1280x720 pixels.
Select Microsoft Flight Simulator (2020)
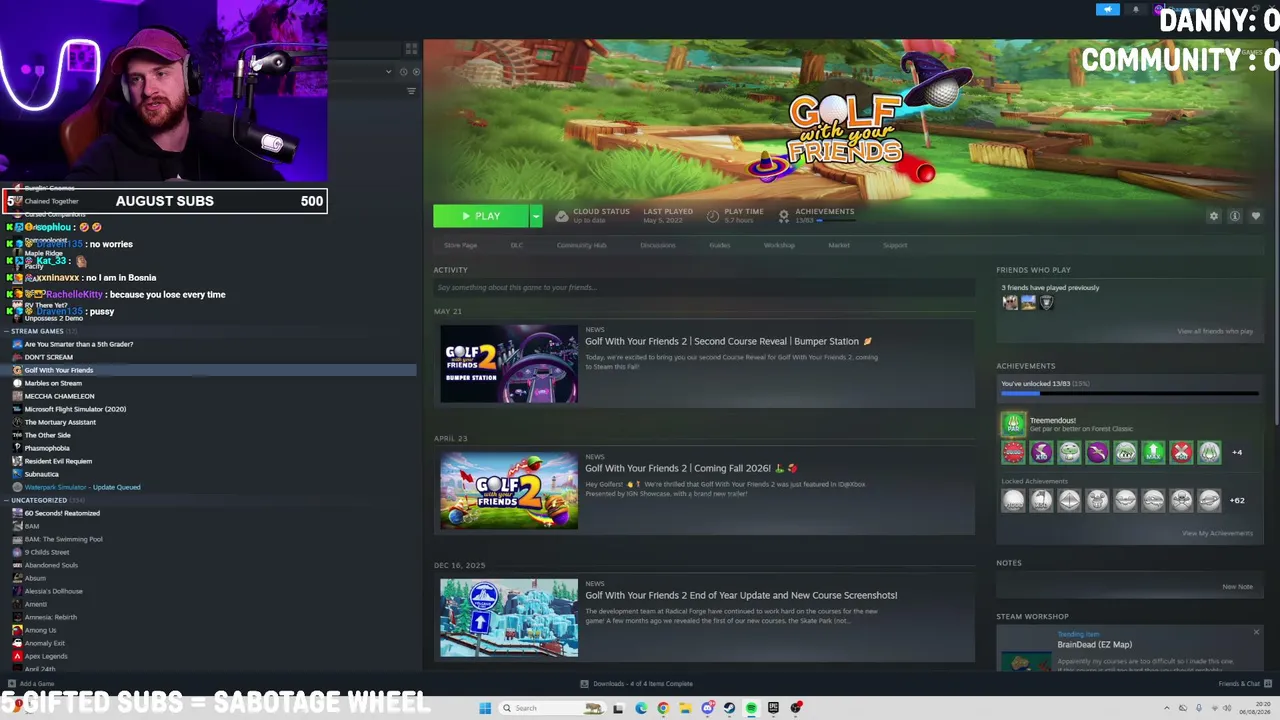point(75,409)
